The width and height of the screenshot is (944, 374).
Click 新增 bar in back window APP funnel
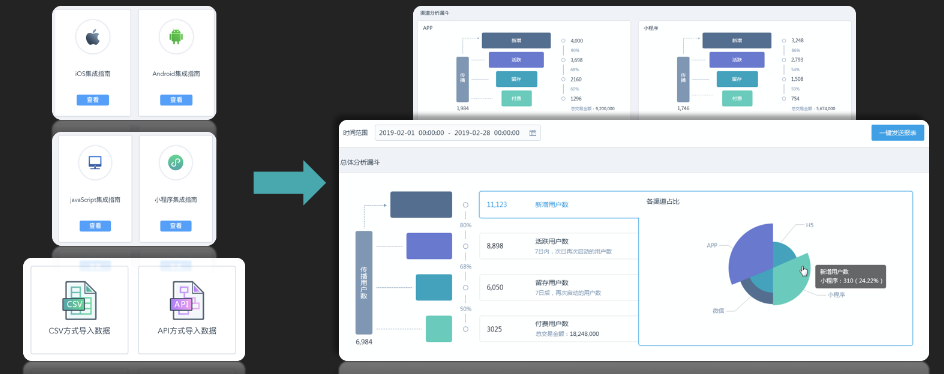[516, 40]
